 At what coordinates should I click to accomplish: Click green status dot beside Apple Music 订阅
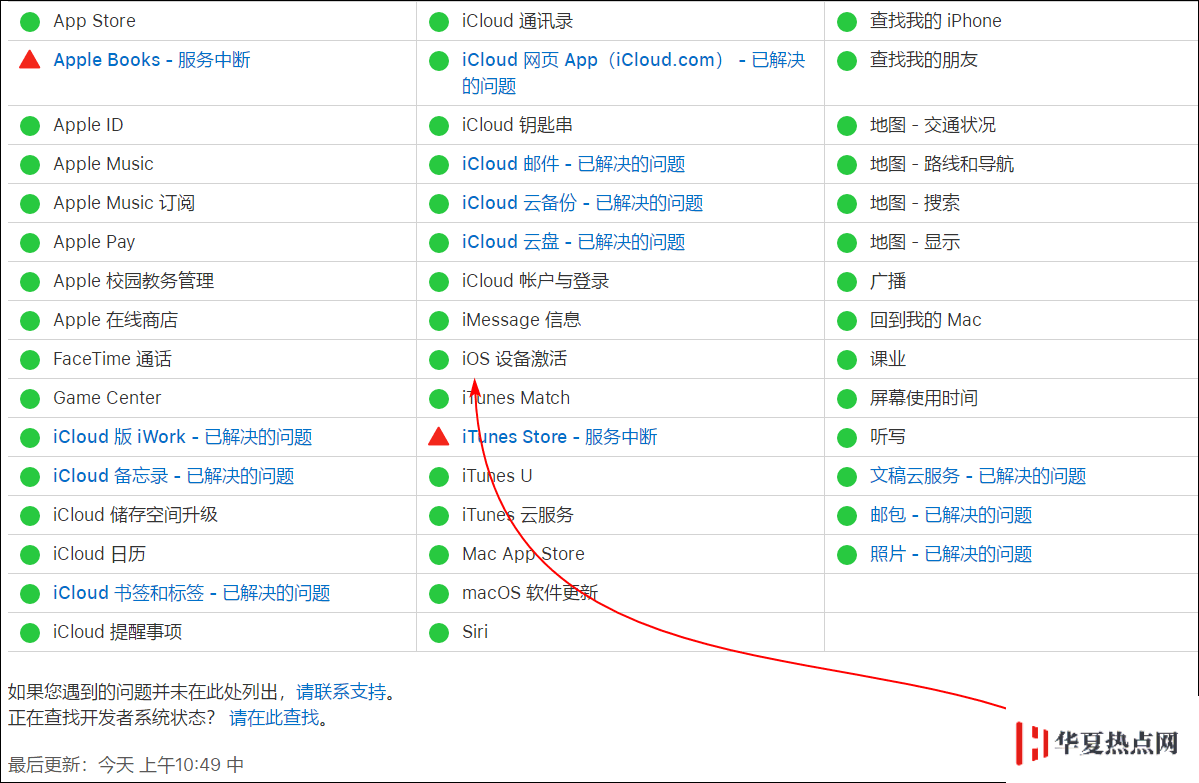pyautogui.click(x=30, y=203)
